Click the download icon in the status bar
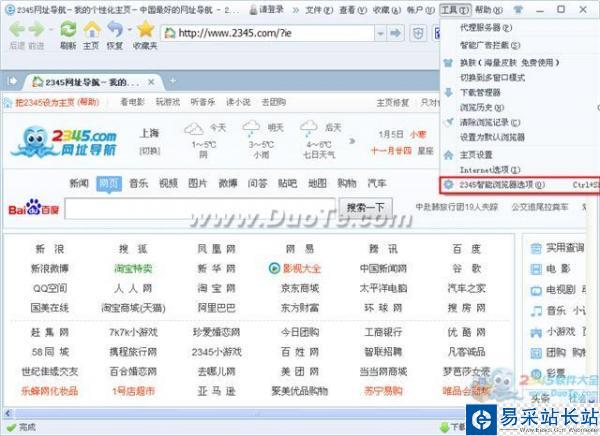The height and width of the screenshot is (436, 600). pyautogui.click(x=445, y=427)
